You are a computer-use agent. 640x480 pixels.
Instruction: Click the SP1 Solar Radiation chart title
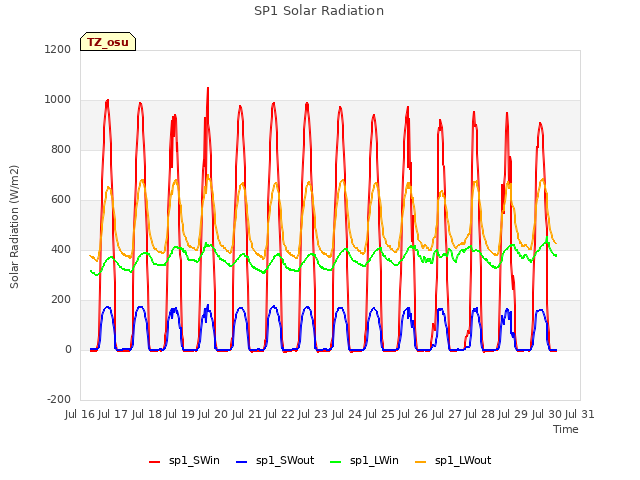(319, 11)
